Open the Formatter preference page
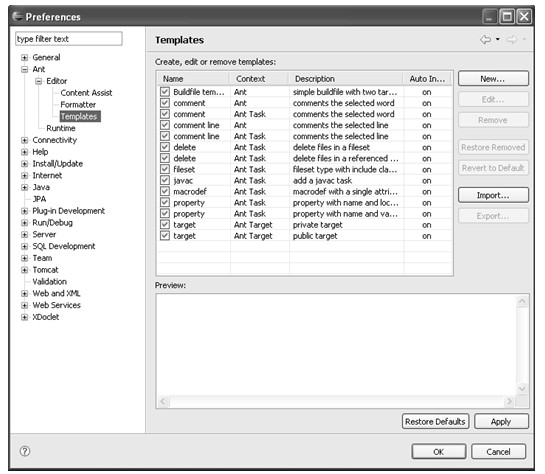This screenshot has width=545, height=474. point(78,105)
